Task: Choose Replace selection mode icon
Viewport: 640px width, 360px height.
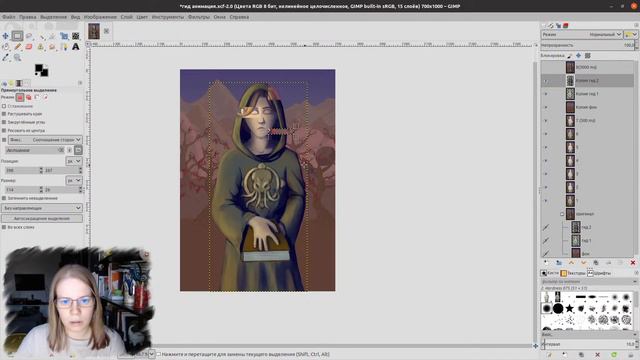Action: pyautogui.click(x=20, y=97)
